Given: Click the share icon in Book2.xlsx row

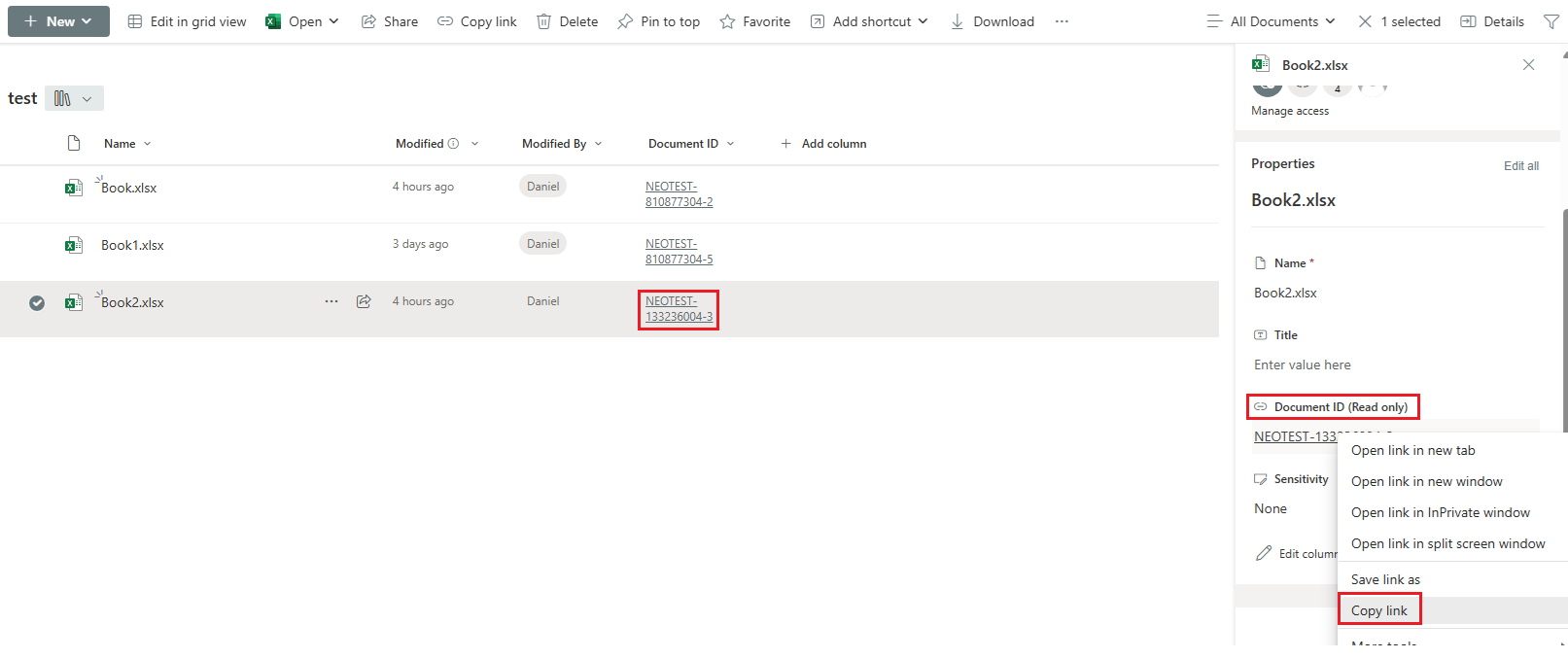Looking at the screenshot, I should point(364,301).
